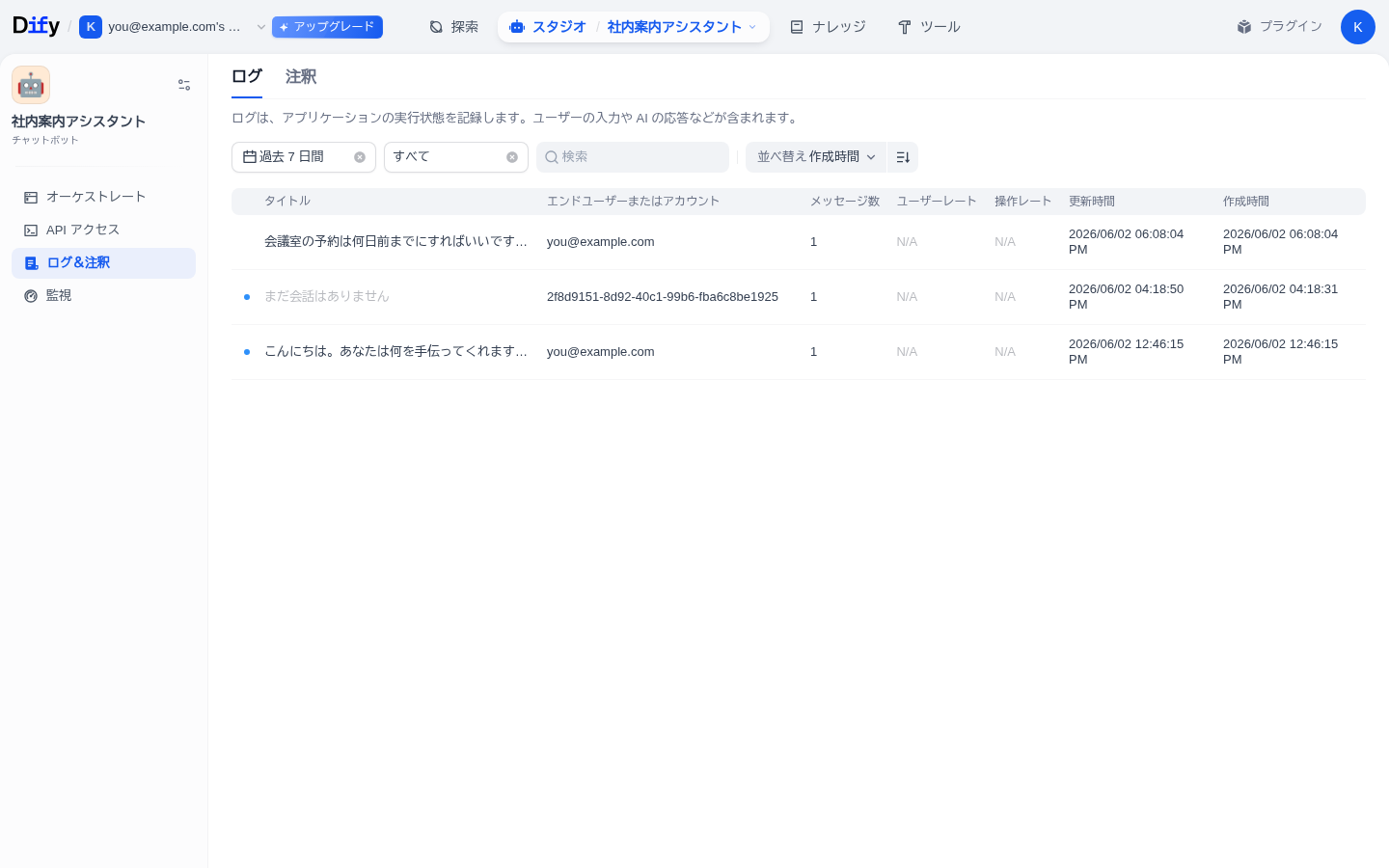Screen dimensions: 1389x868
Task: Open the user account K avatar
Action: click(1358, 27)
